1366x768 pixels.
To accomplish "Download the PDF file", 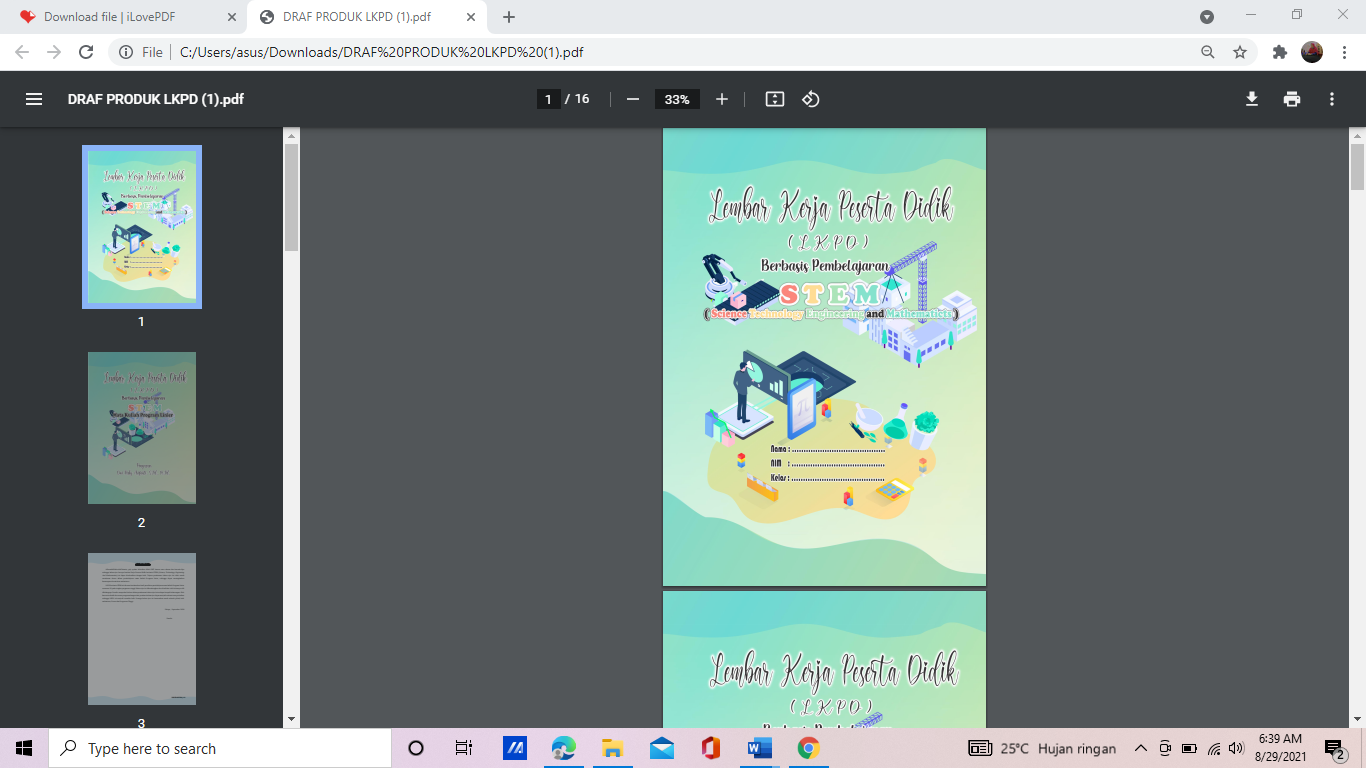I will tap(1251, 99).
